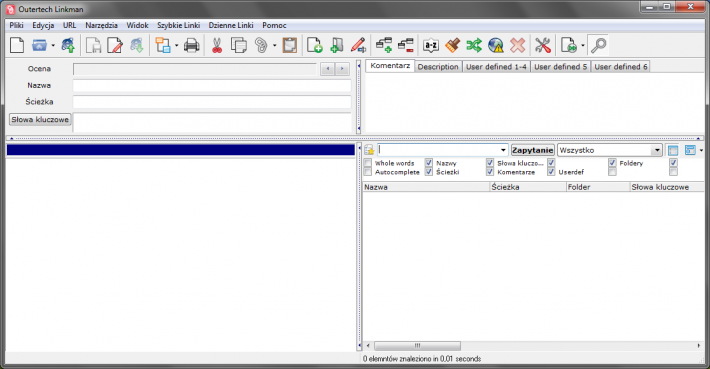Open the Dzienne Linki menu

pyautogui.click(x=231, y=25)
